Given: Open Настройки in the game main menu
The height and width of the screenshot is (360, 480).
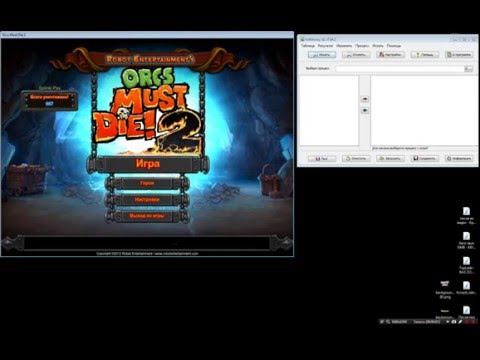Looking at the screenshot, I should 147,199.
